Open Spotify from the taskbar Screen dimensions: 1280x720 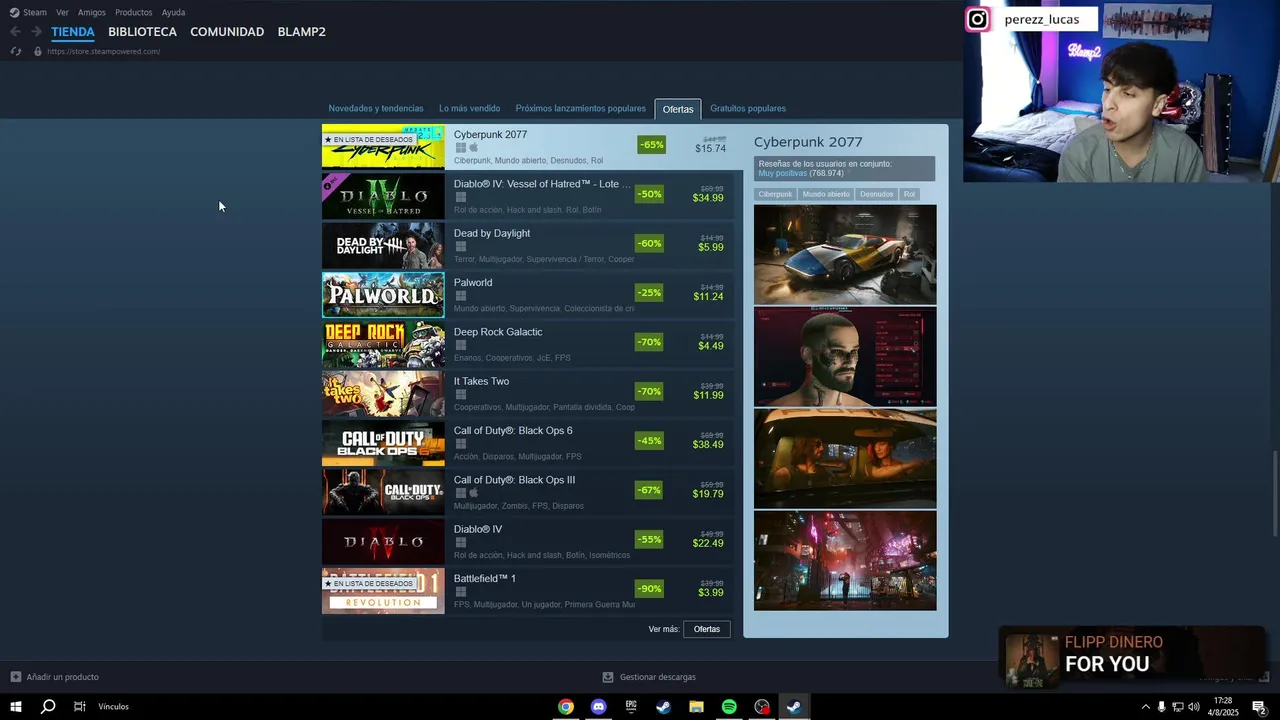click(x=729, y=707)
